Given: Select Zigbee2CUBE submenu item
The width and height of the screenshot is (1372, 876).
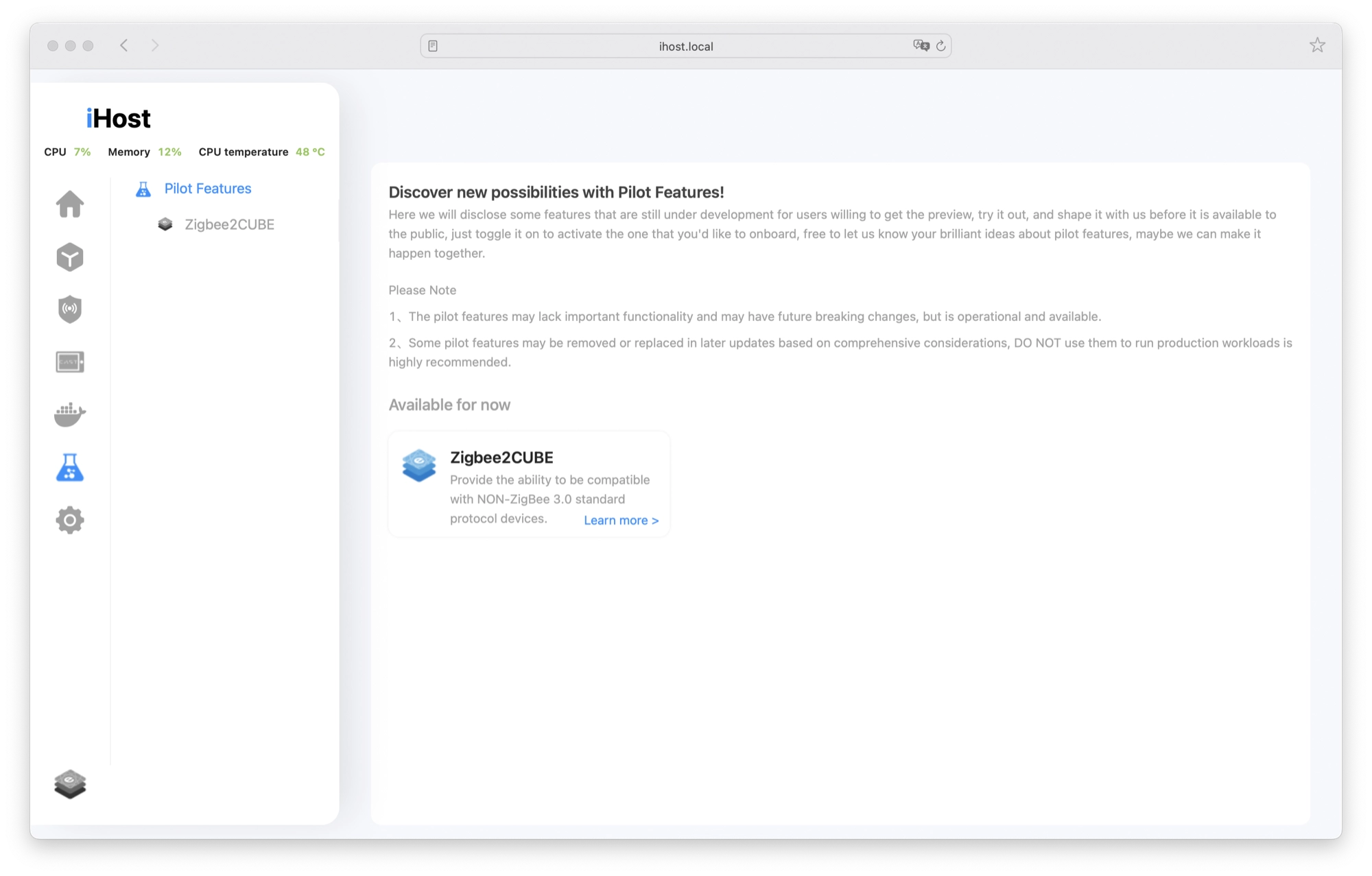Looking at the screenshot, I should 229,224.
